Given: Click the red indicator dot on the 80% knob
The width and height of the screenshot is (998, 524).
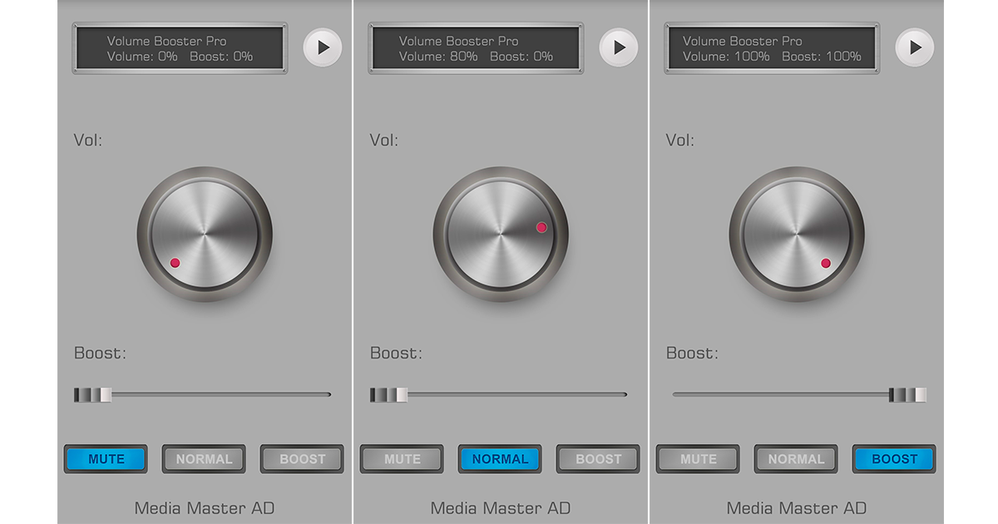Looking at the screenshot, I should tap(541, 228).
